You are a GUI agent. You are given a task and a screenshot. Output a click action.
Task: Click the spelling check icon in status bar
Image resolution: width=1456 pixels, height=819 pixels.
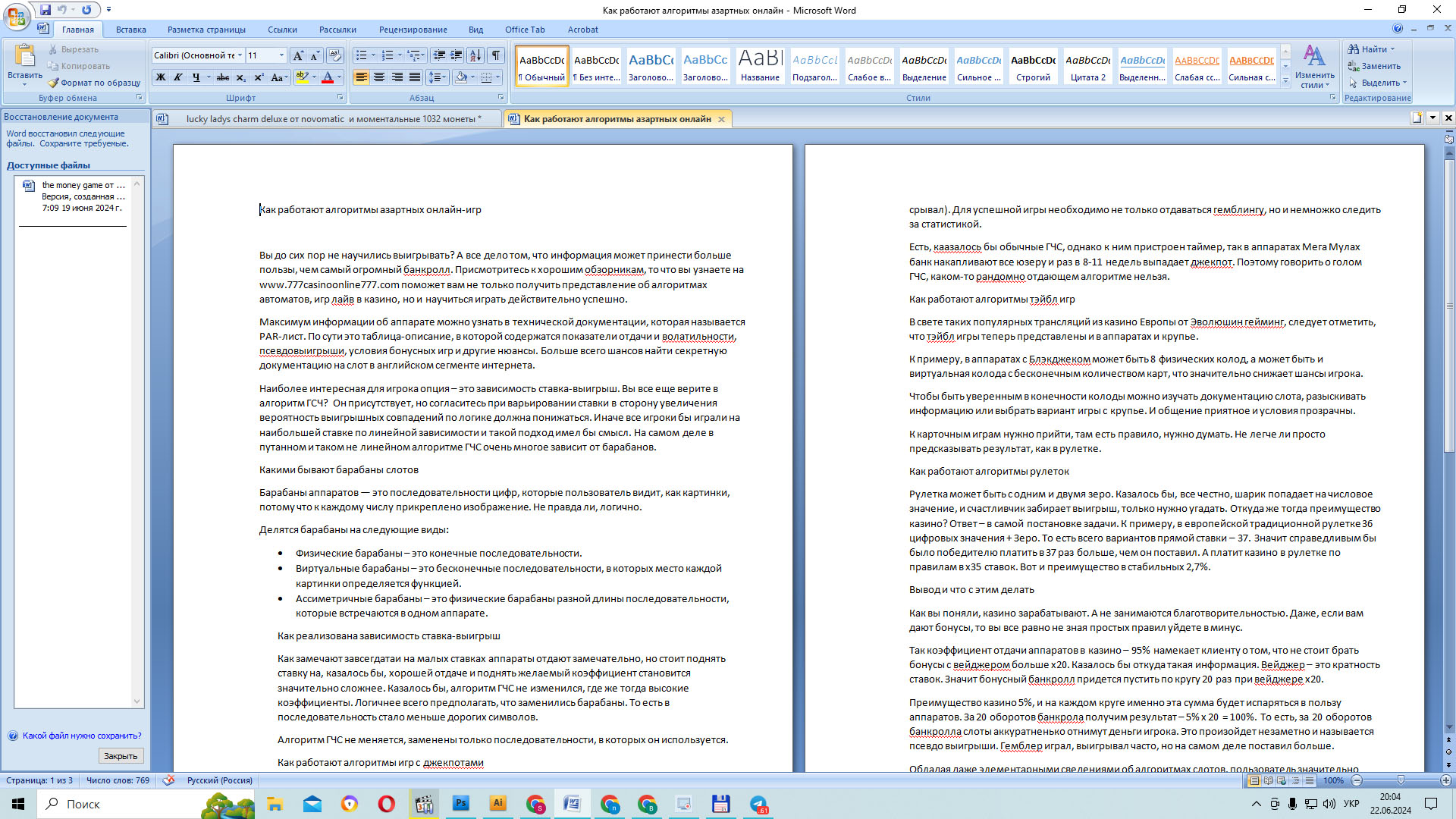[168, 780]
